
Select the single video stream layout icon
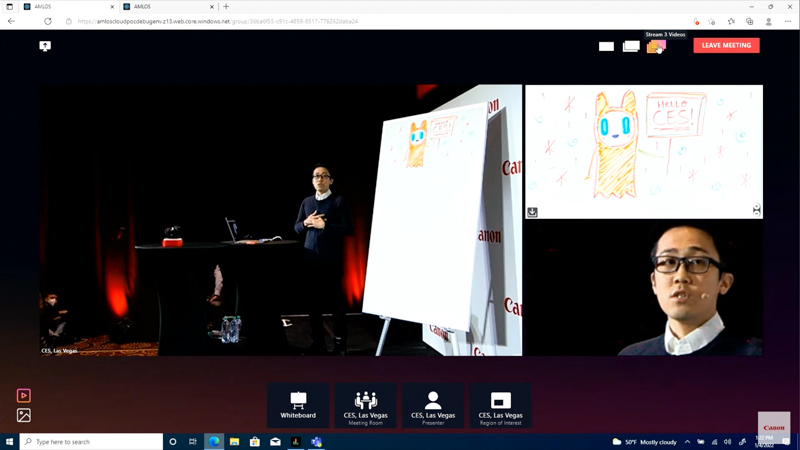point(606,46)
